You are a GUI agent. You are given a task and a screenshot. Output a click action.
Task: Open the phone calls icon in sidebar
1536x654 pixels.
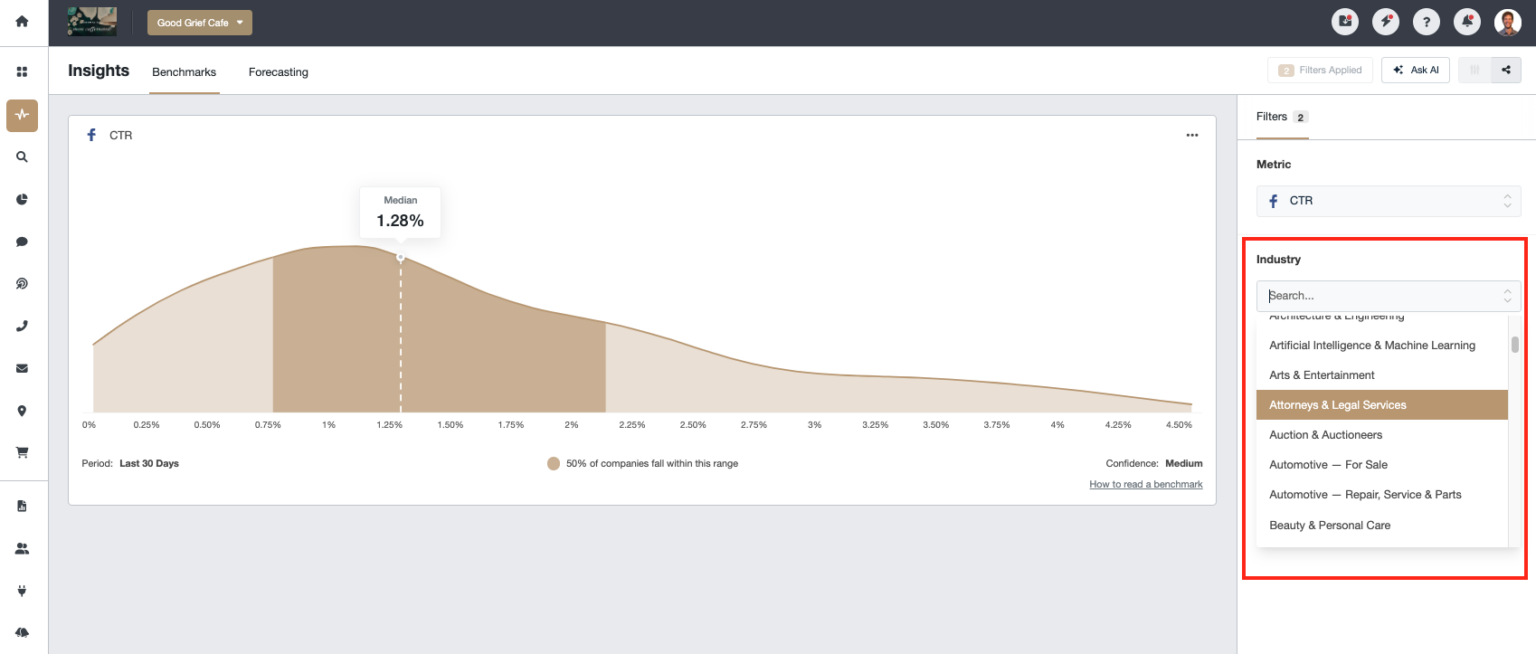(22, 325)
